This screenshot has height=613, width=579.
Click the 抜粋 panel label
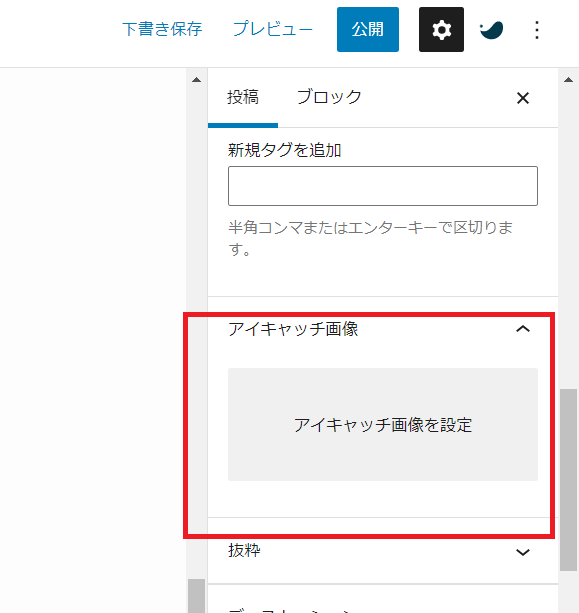click(x=244, y=550)
